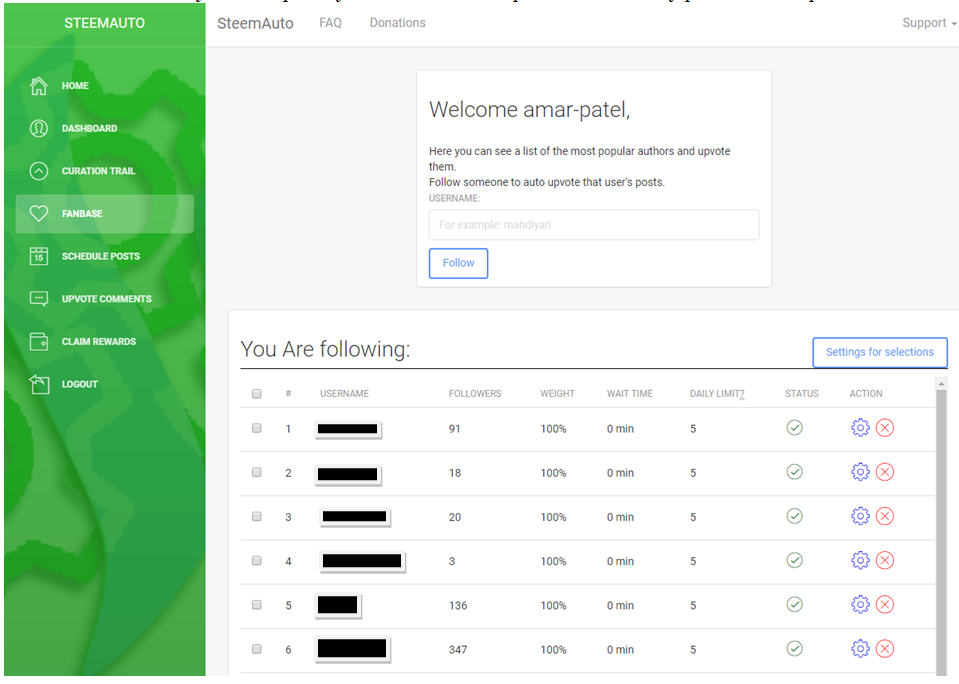Click the FOLLOWERS column header
The image size is (959, 684).
(475, 393)
